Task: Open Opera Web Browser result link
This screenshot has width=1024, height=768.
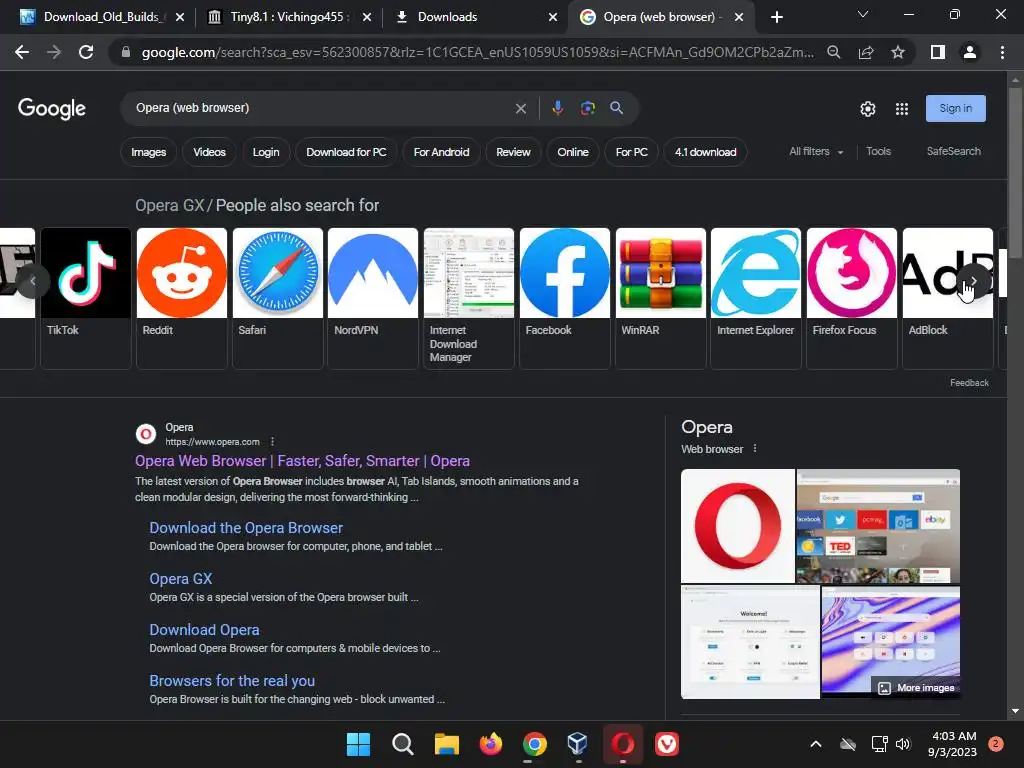Action: [302, 461]
